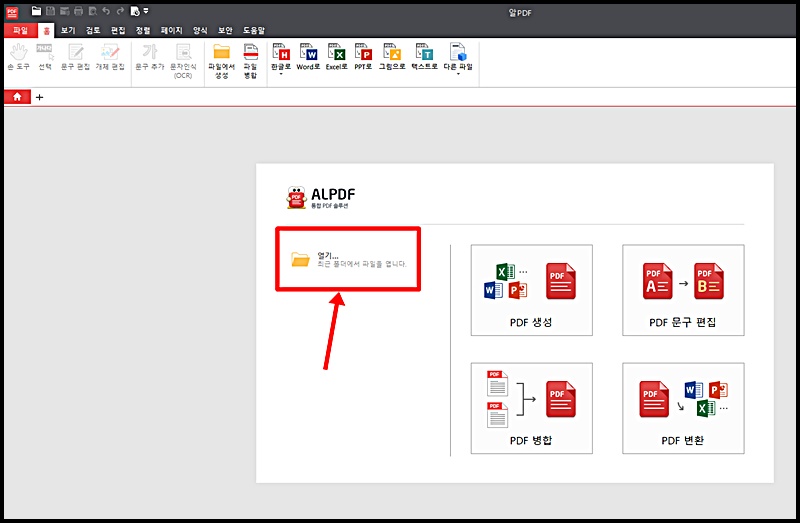This screenshot has width=800, height=523.
Task: Click the PDF 생성 card
Action: 532,290
